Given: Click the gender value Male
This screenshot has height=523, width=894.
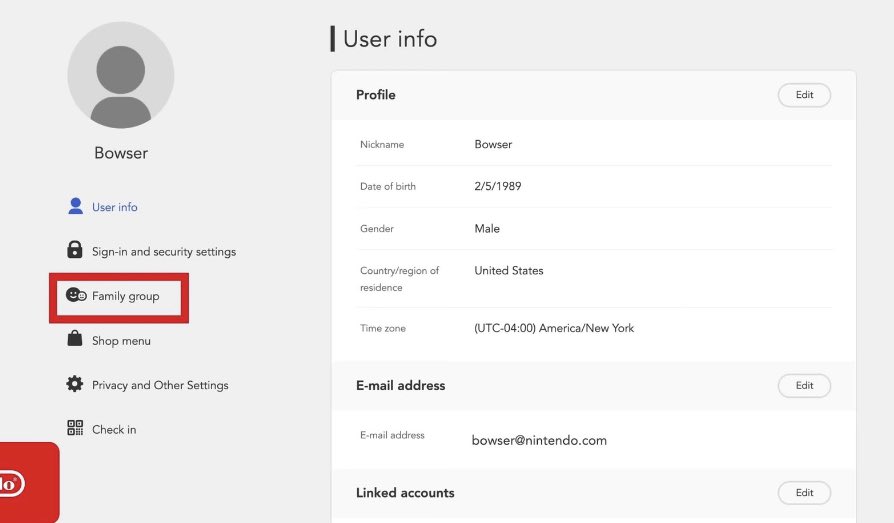Looking at the screenshot, I should pos(487,228).
